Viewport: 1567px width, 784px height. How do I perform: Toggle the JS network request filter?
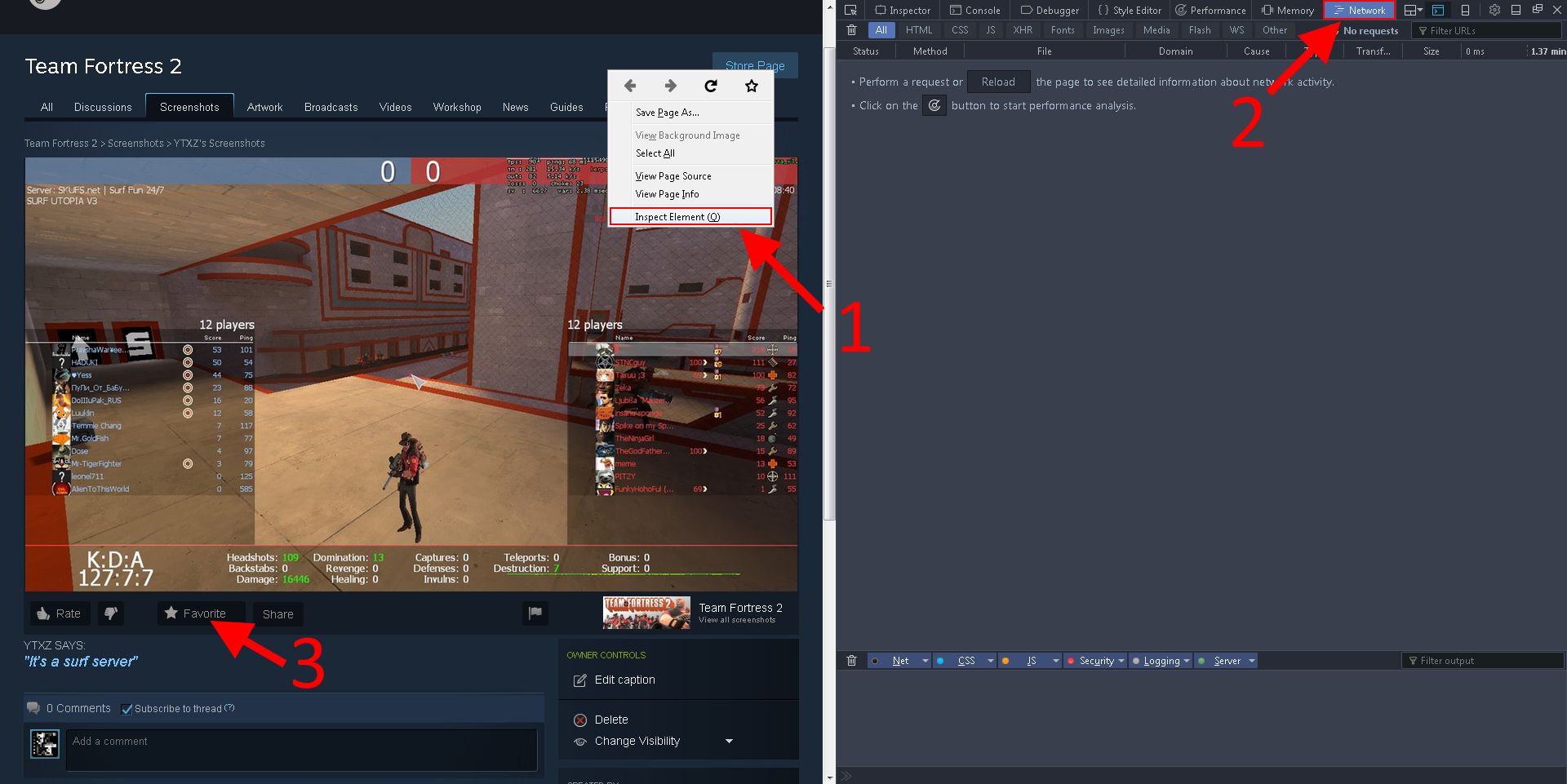991,30
